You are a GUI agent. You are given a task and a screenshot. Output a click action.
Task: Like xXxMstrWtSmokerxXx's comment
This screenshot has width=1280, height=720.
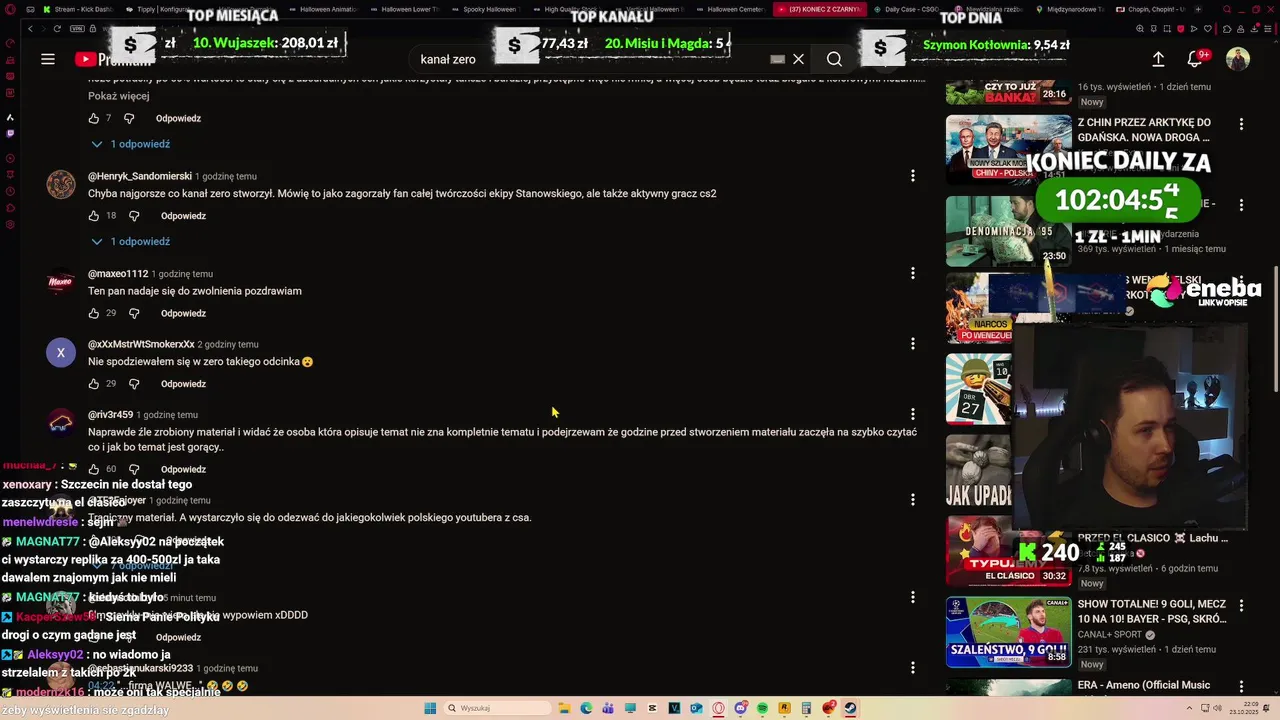coord(94,384)
